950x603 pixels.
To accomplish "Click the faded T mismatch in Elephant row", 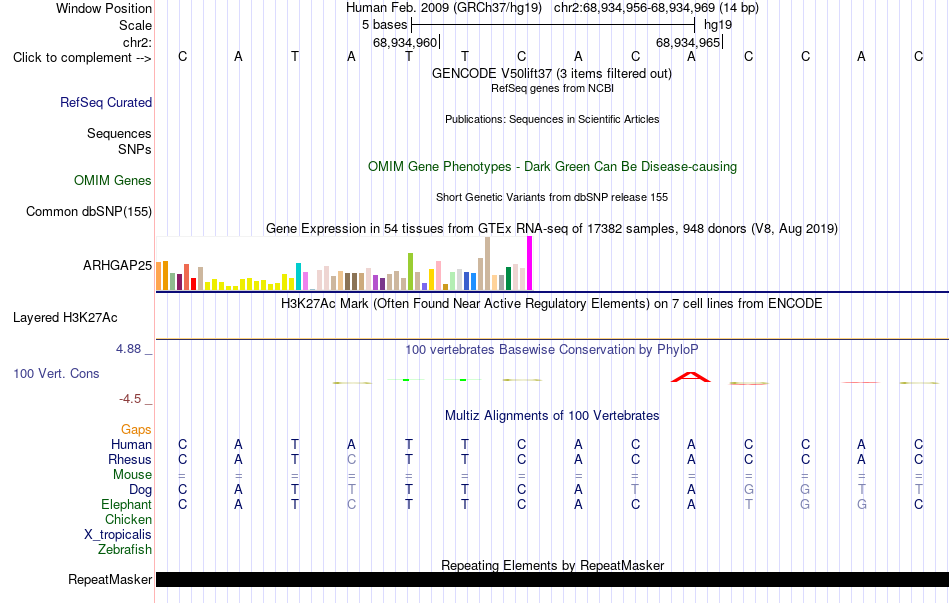I will (x=749, y=504).
